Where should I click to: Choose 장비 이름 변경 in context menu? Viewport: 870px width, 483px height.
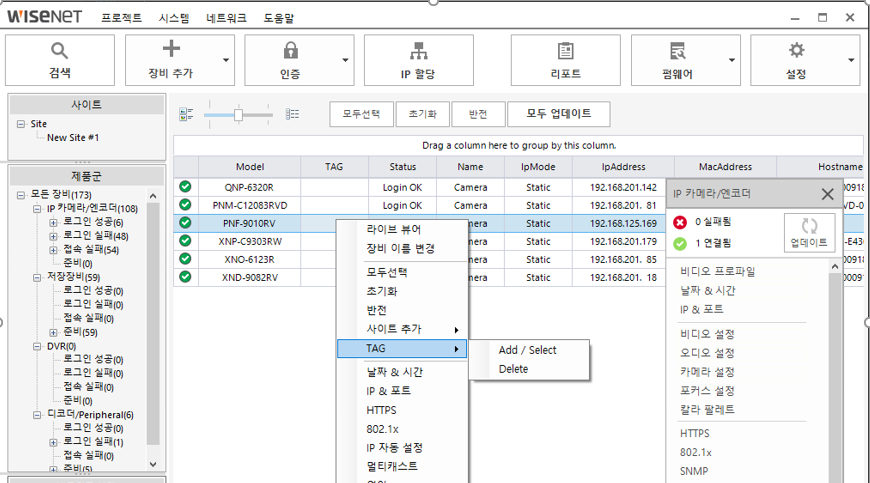pyautogui.click(x=402, y=248)
